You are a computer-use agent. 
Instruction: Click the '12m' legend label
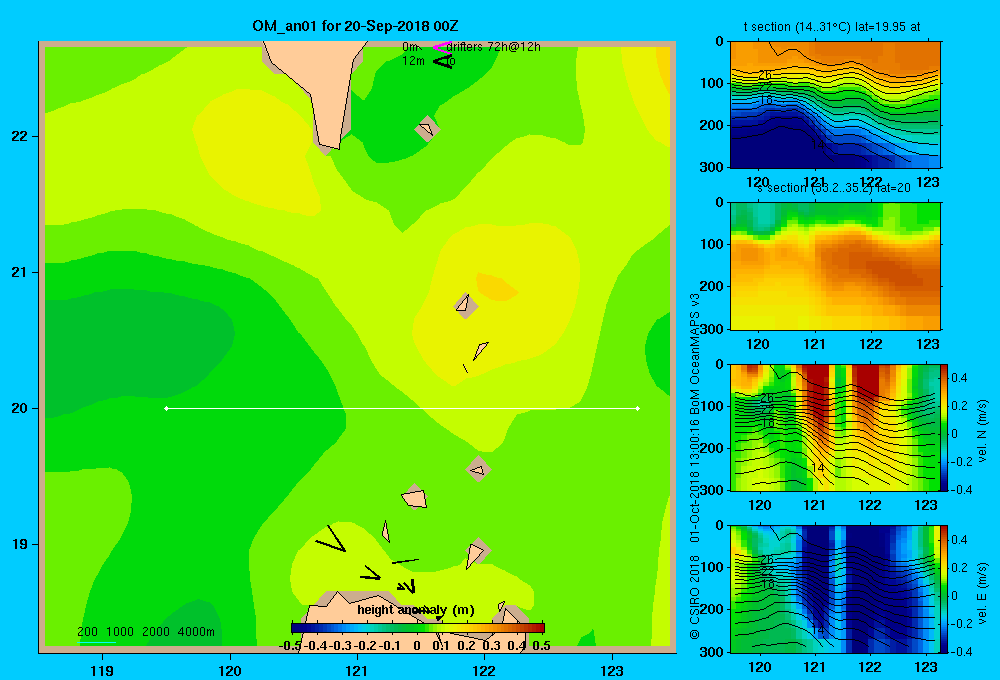[413, 61]
